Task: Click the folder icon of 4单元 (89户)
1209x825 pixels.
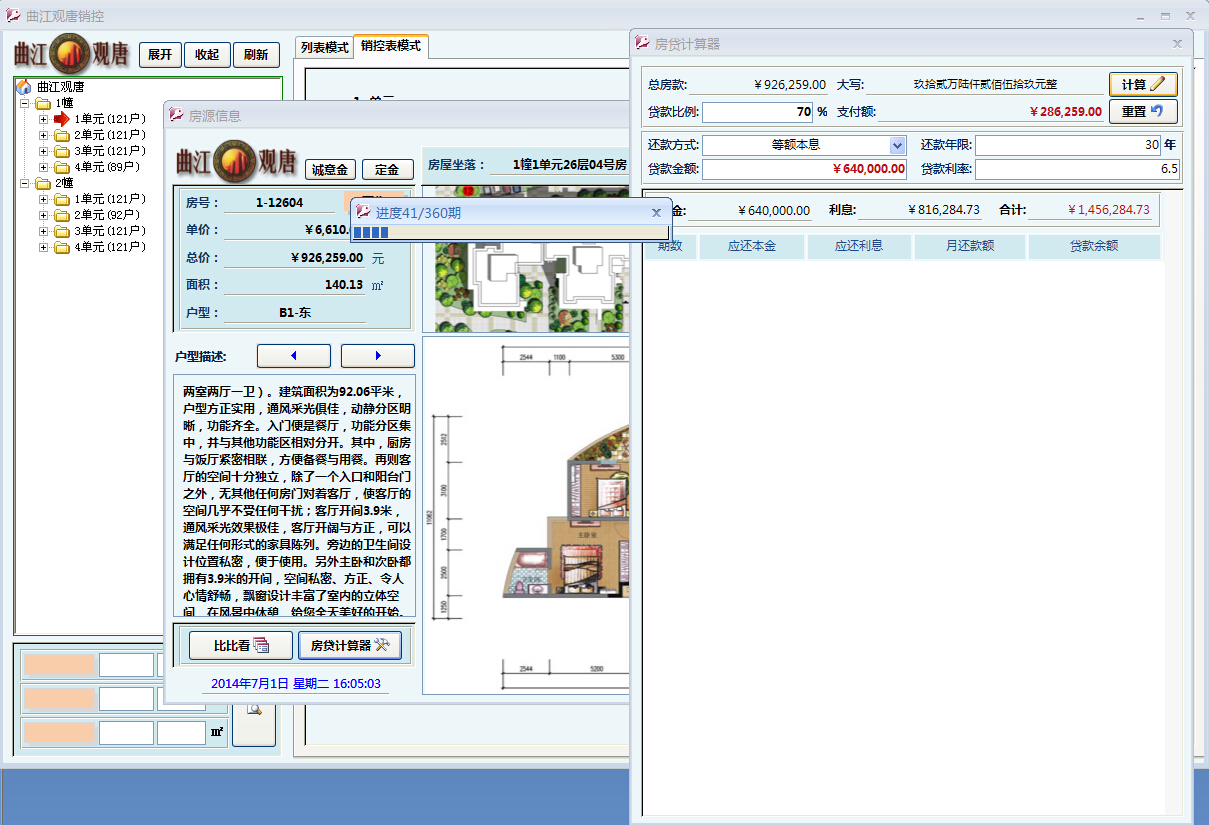Action: (x=62, y=167)
